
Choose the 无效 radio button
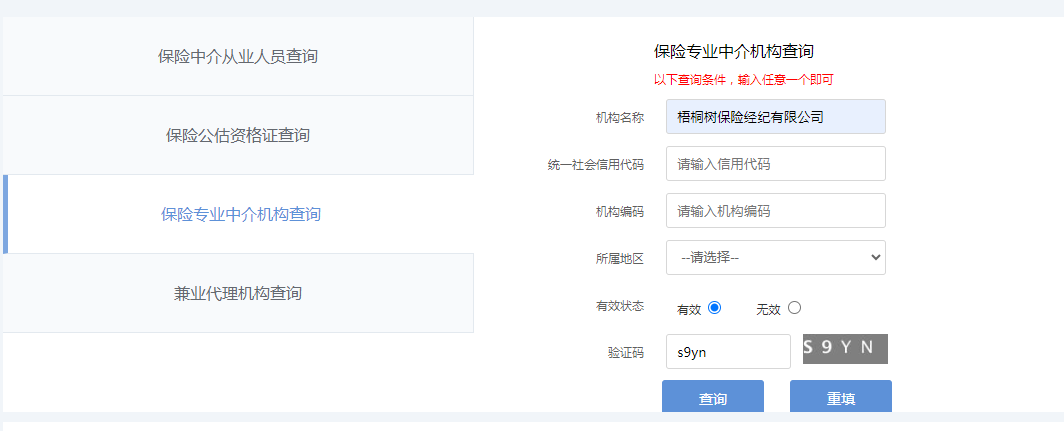tap(794, 308)
